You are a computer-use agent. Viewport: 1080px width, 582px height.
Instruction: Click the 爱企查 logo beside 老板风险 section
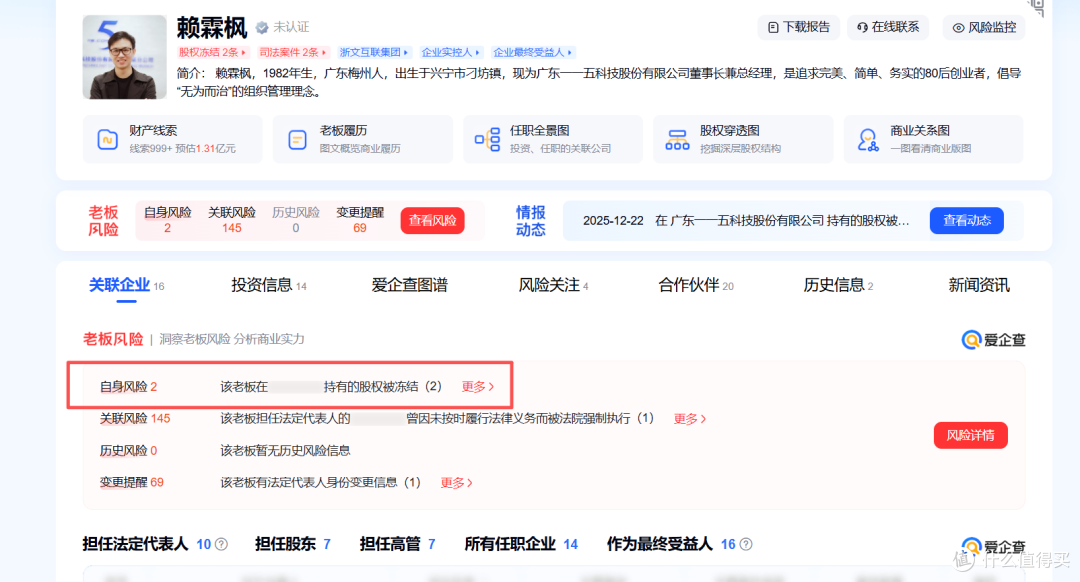pos(993,340)
